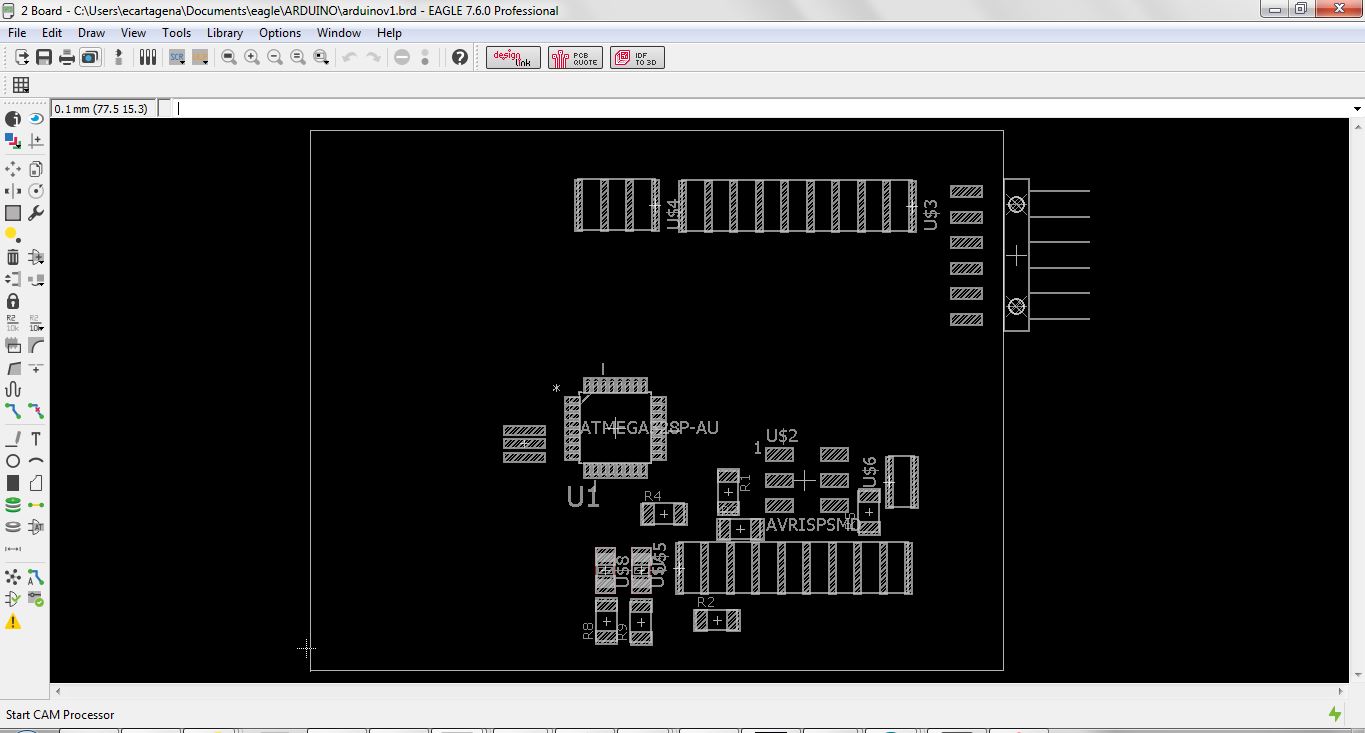Viewport: 1365px width, 733px height.
Task: Click the ATMEGA U1 chip footprint
Action: tap(615, 428)
